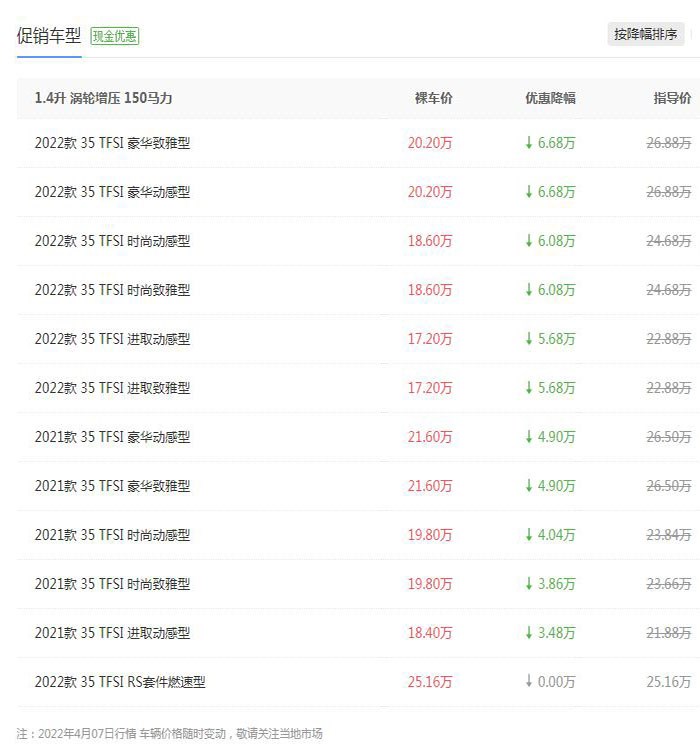Click the 指导价 column header
The image size is (700, 746).
(x=672, y=98)
